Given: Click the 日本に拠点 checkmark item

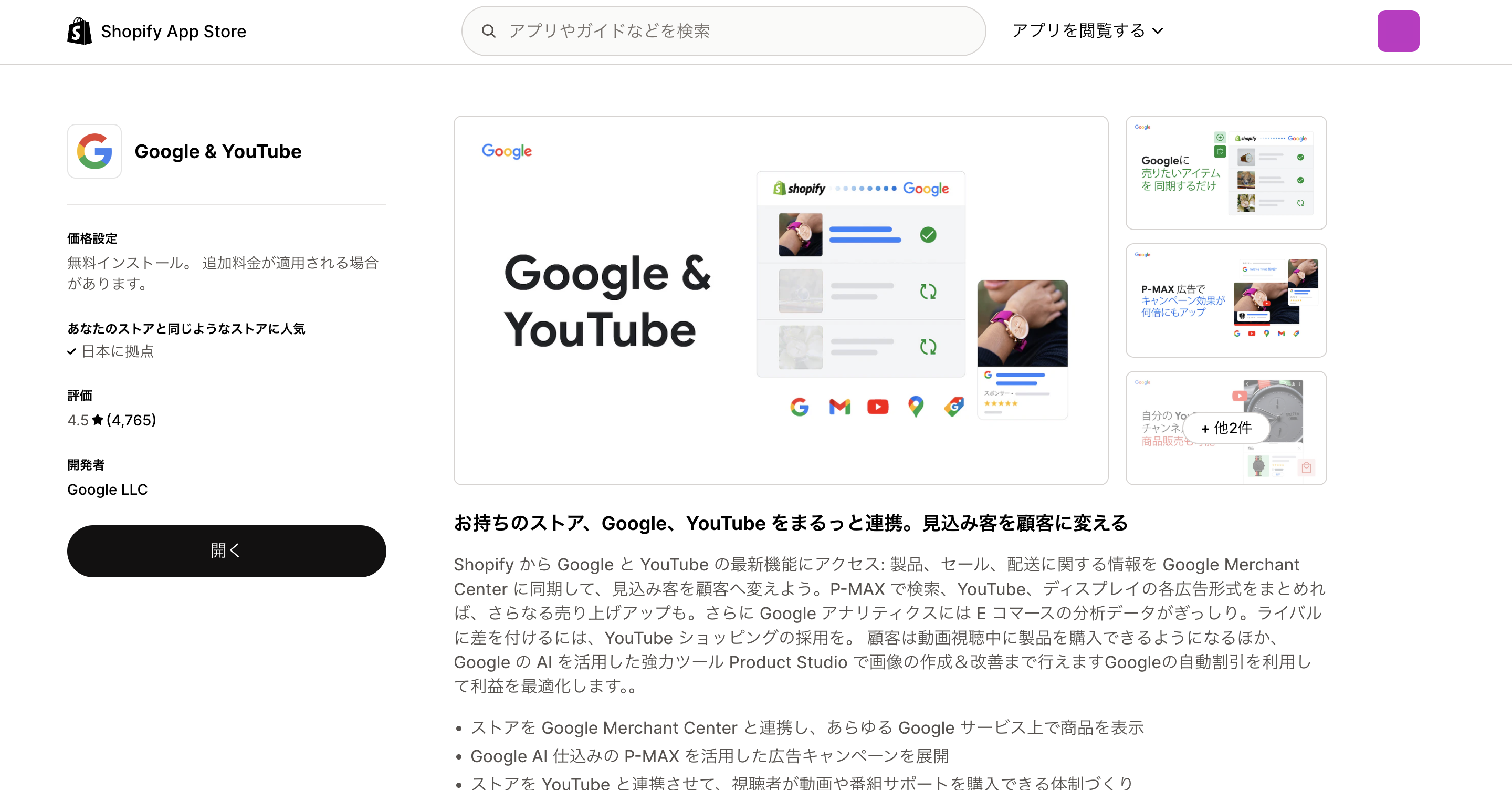Looking at the screenshot, I should [110, 351].
